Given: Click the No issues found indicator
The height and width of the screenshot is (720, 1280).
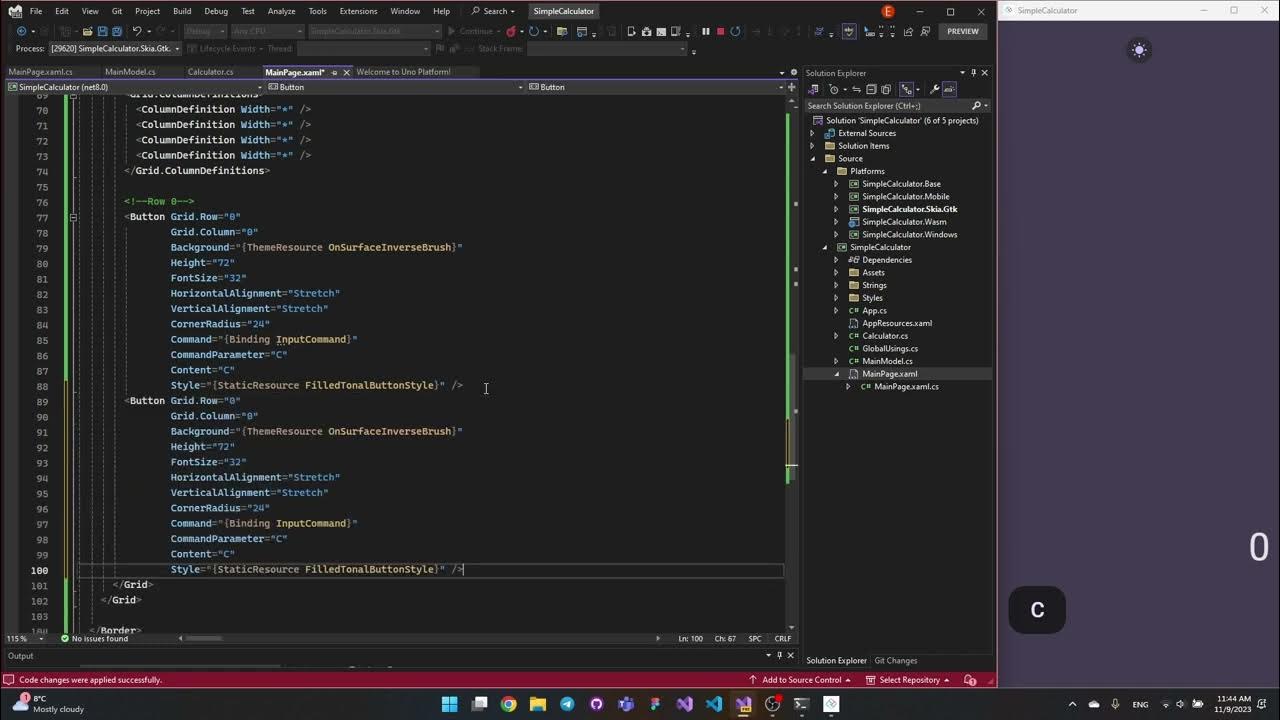Looking at the screenshot, I should point(94,638).
